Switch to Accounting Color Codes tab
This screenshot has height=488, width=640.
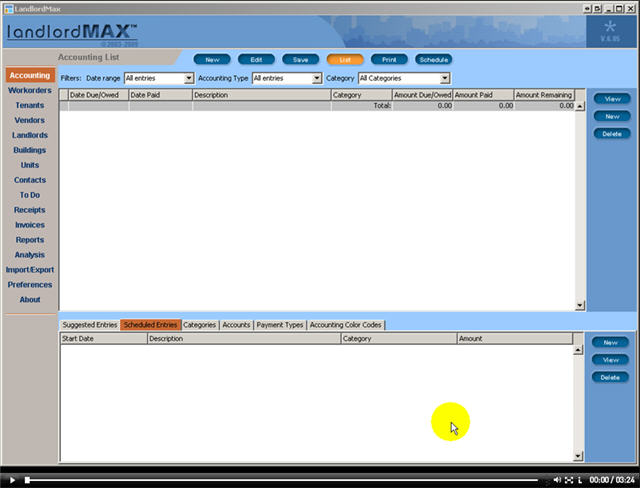pyautogui.click(x=346, y=325)
